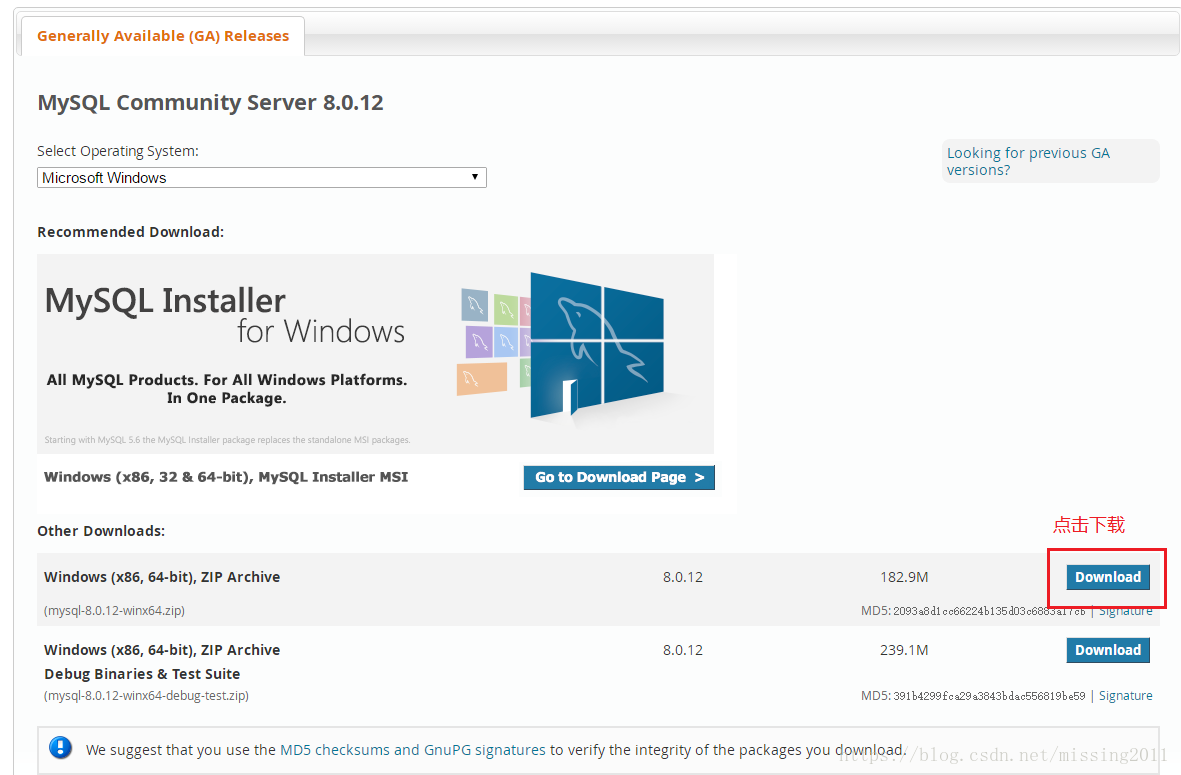1181x775 pixels.
Task: Click the dark purple dolphin tile in the banner
Action: click(x=479, y=341)
